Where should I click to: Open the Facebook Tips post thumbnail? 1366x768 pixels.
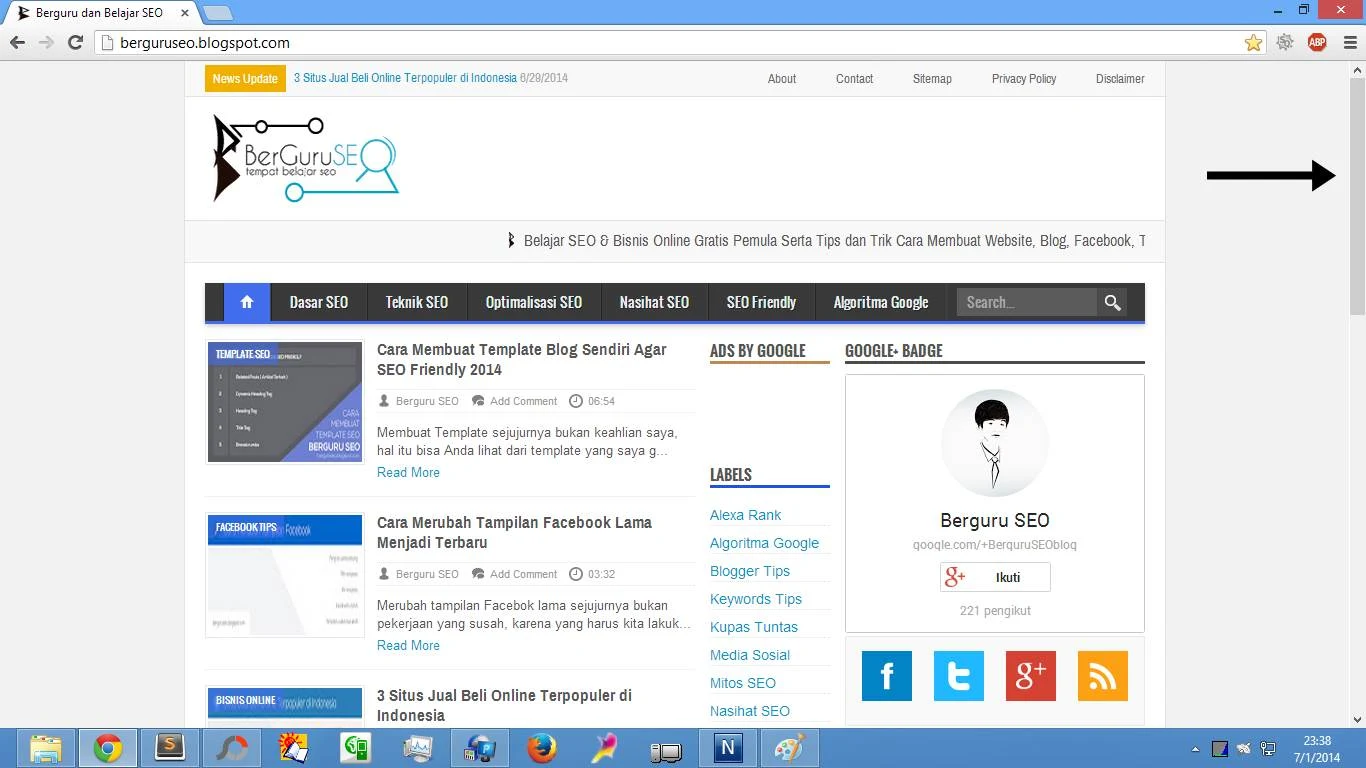click(285, 575)
